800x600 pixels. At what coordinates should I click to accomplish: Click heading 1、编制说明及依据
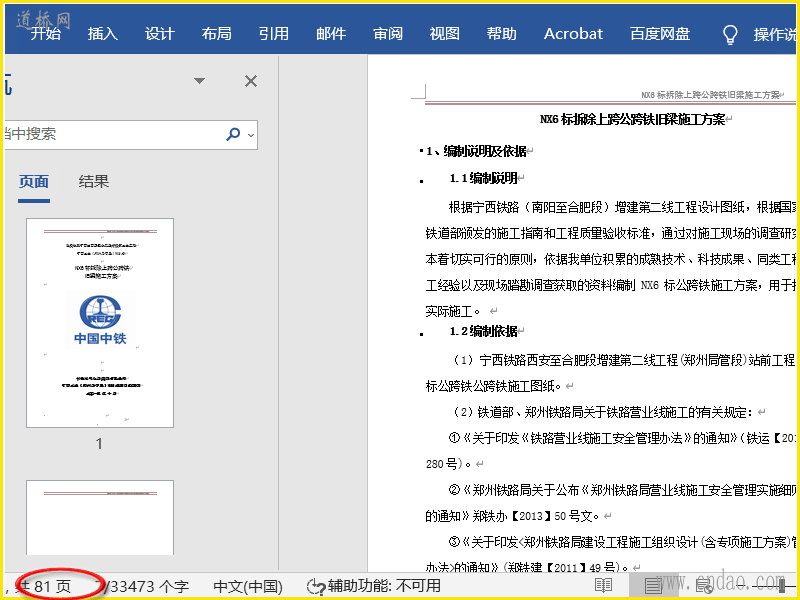pyautogui.click(x=477, y=151)
